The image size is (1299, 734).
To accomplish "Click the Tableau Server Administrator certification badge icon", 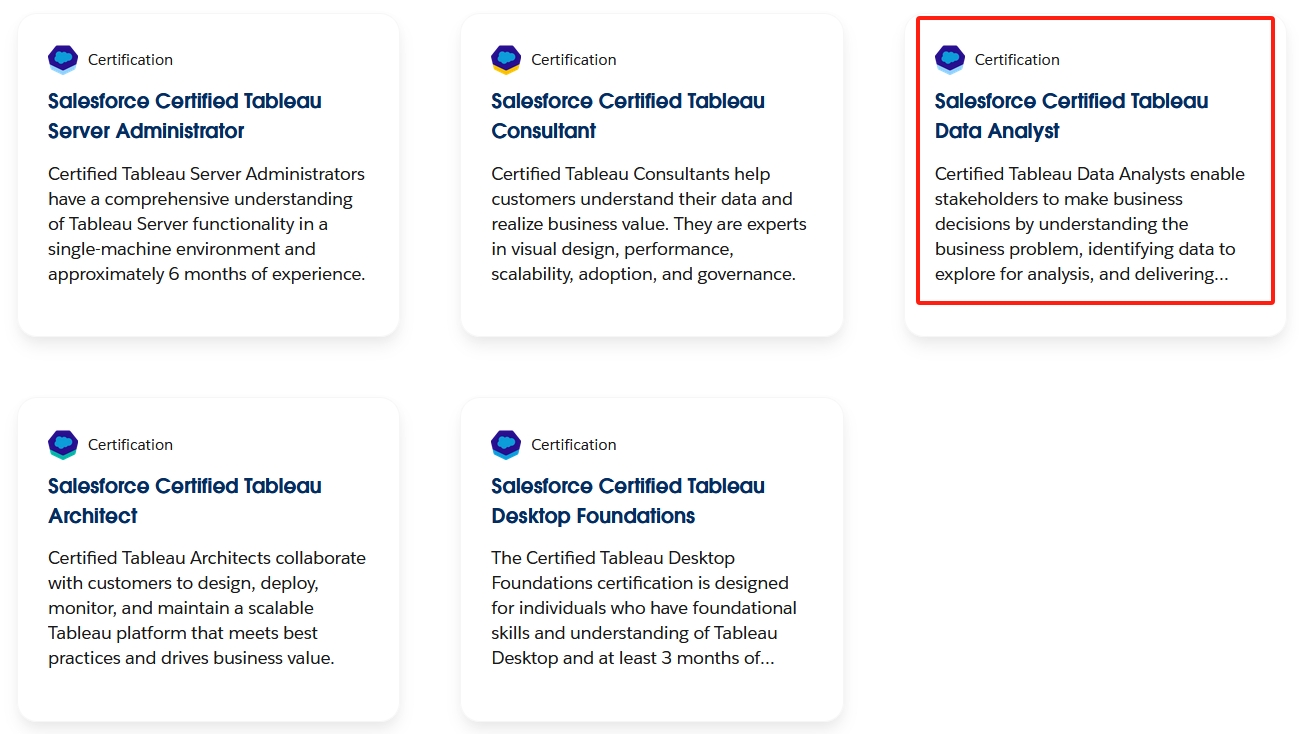I will [63, 60].
